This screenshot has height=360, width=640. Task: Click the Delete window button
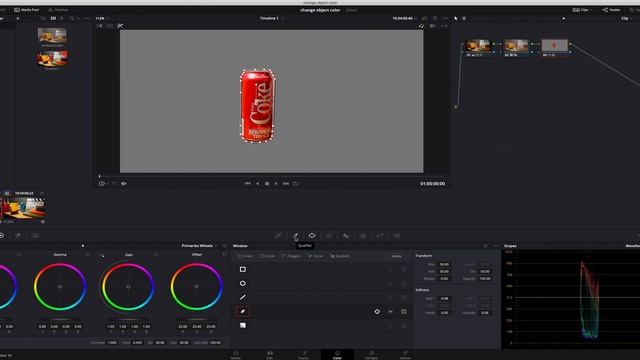click(397, 256)
